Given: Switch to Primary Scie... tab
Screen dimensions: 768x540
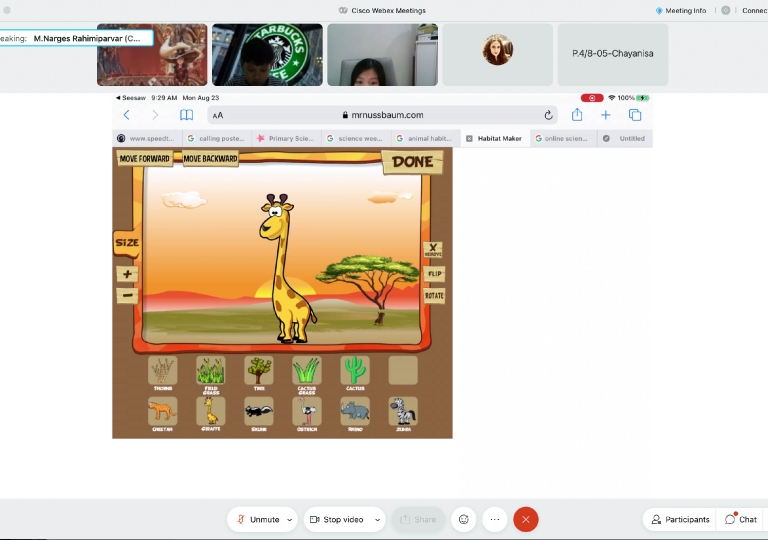Looking at the screenshot, I should pyautogui.click(x=286, y=139).
